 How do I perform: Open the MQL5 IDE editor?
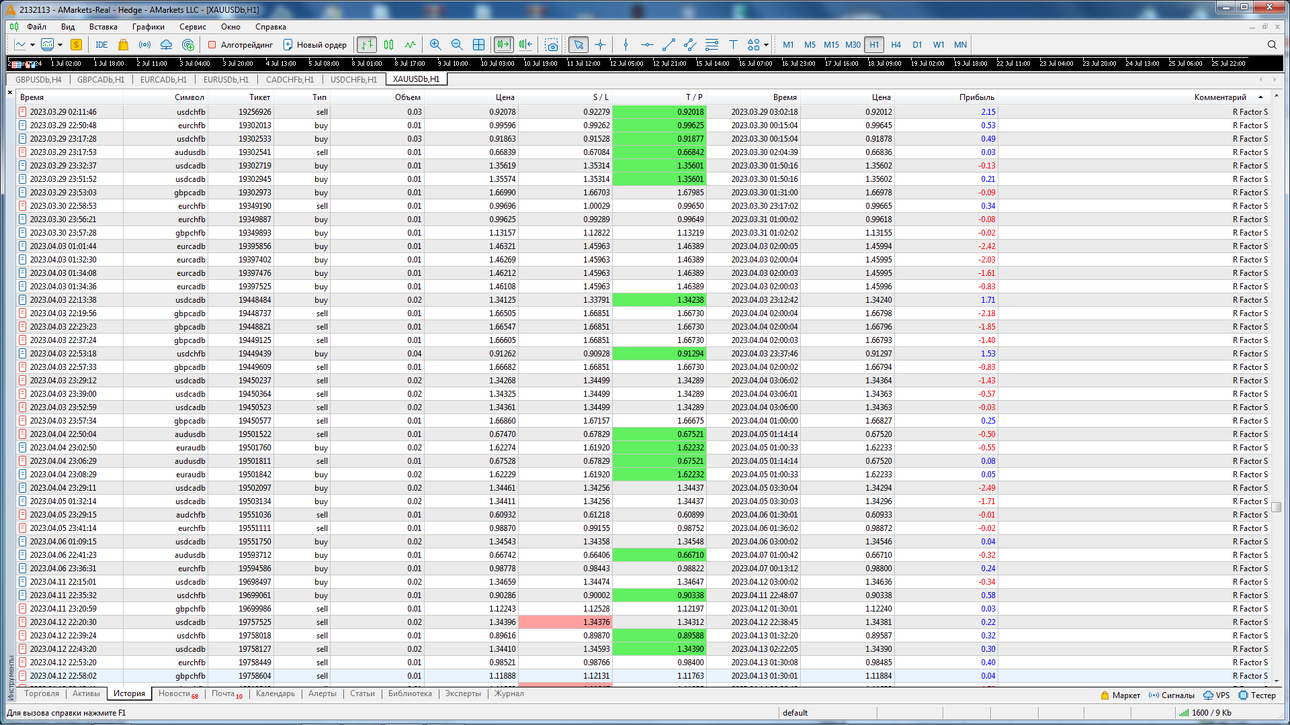102,45
